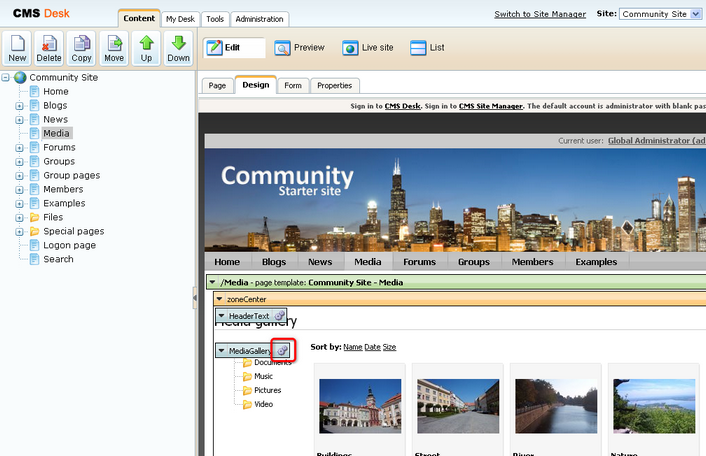Expand the Members tree node
Viewport: 706px width, 456px height.
coord(19,190)
